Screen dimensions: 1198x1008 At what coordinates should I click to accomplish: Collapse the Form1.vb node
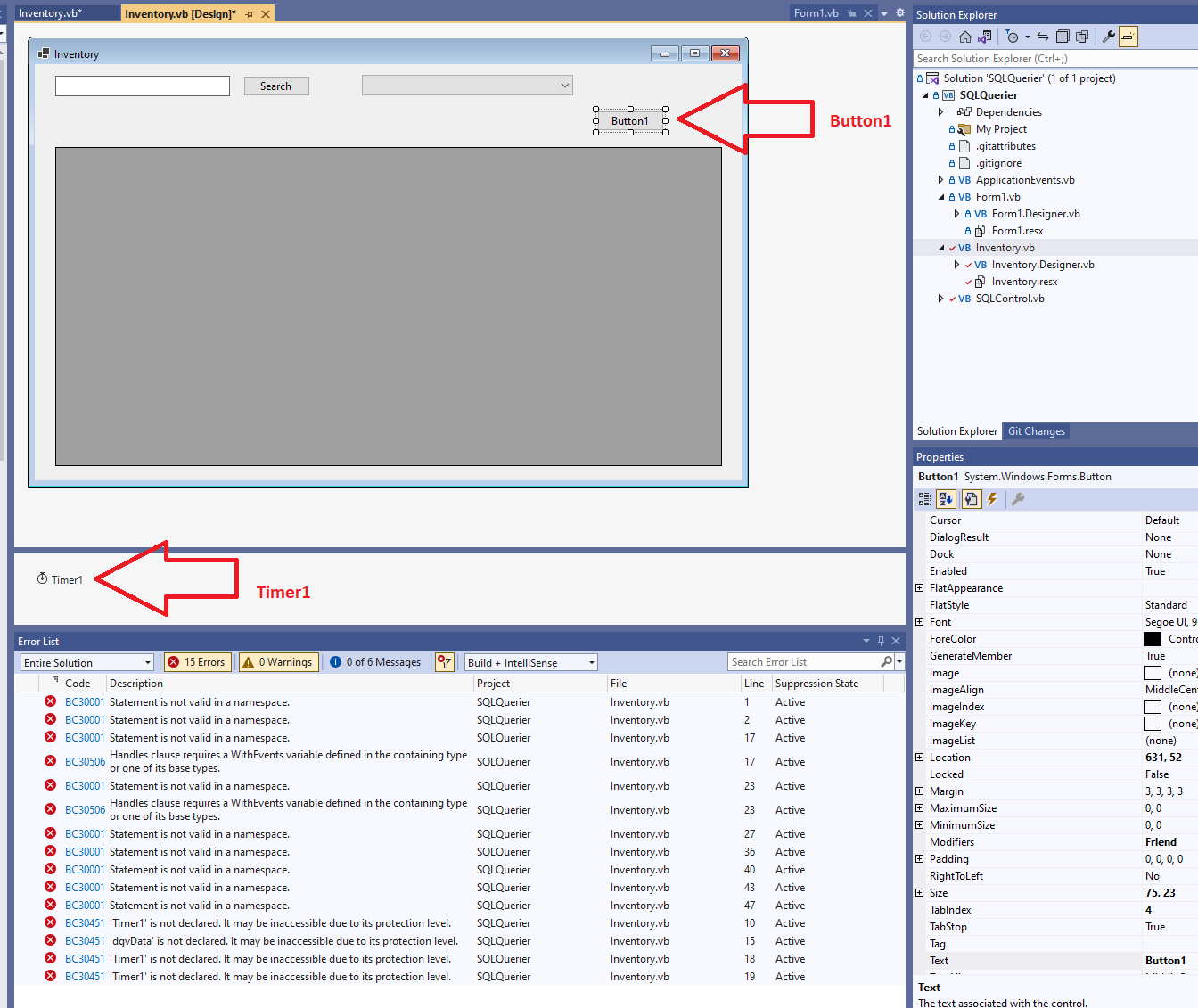(940, 197)
